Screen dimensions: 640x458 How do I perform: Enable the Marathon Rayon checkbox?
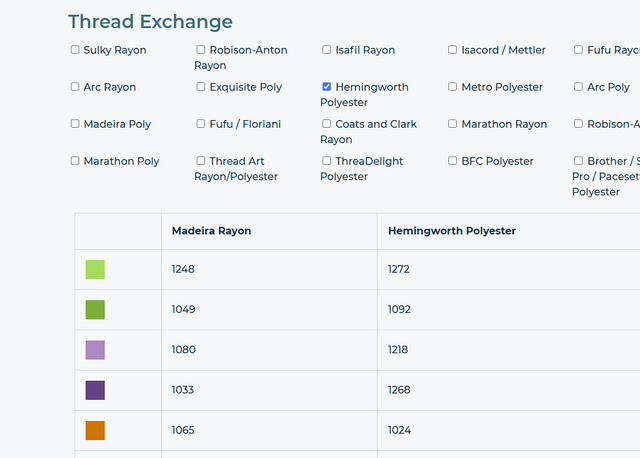[x=453, y=124]
